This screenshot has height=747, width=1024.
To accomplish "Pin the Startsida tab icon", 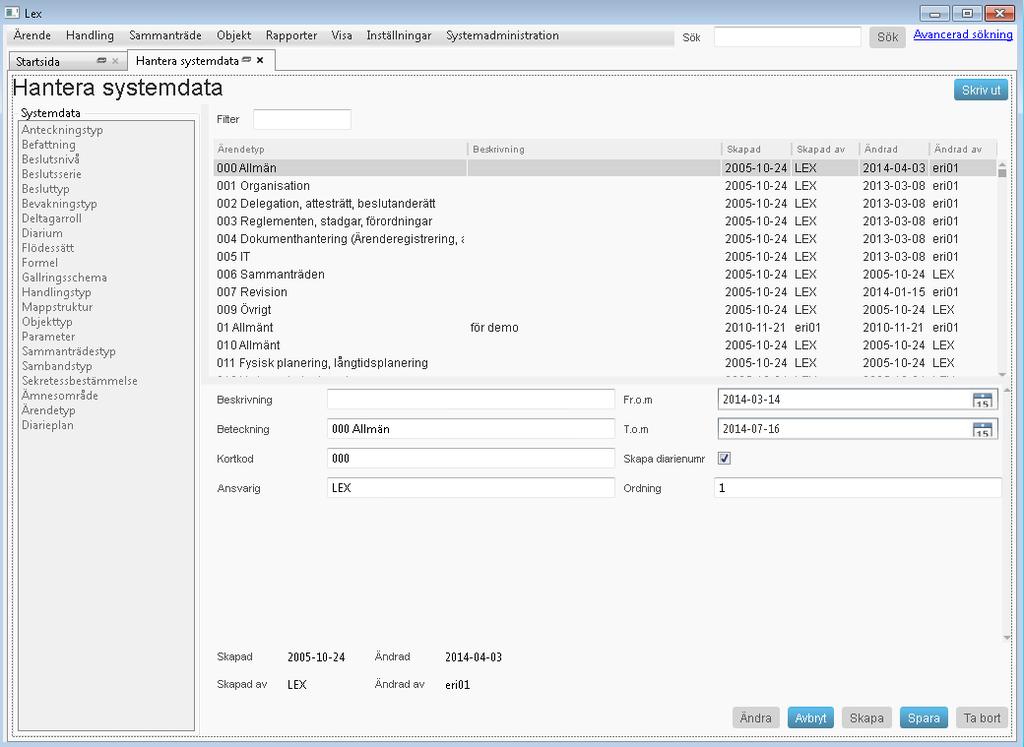I will [101, 61].
